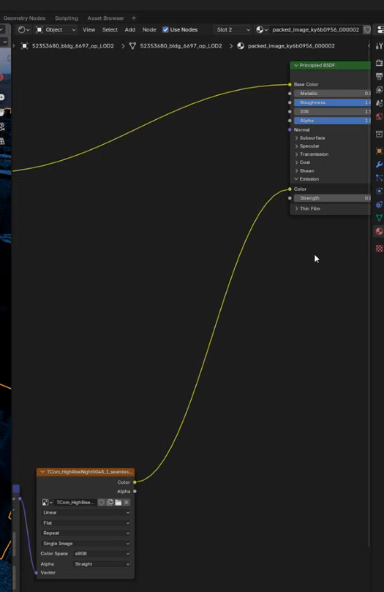This screenshot has width=384, height=592.
Task: Open the Modifiers wrench properties tab
Action: pyautogui.click(x=379, y=165)
